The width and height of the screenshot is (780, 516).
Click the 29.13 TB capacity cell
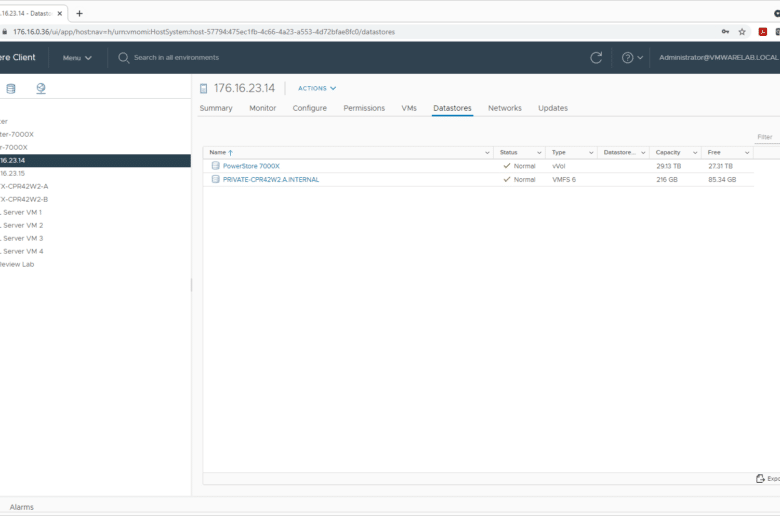(x=668, y=166)
